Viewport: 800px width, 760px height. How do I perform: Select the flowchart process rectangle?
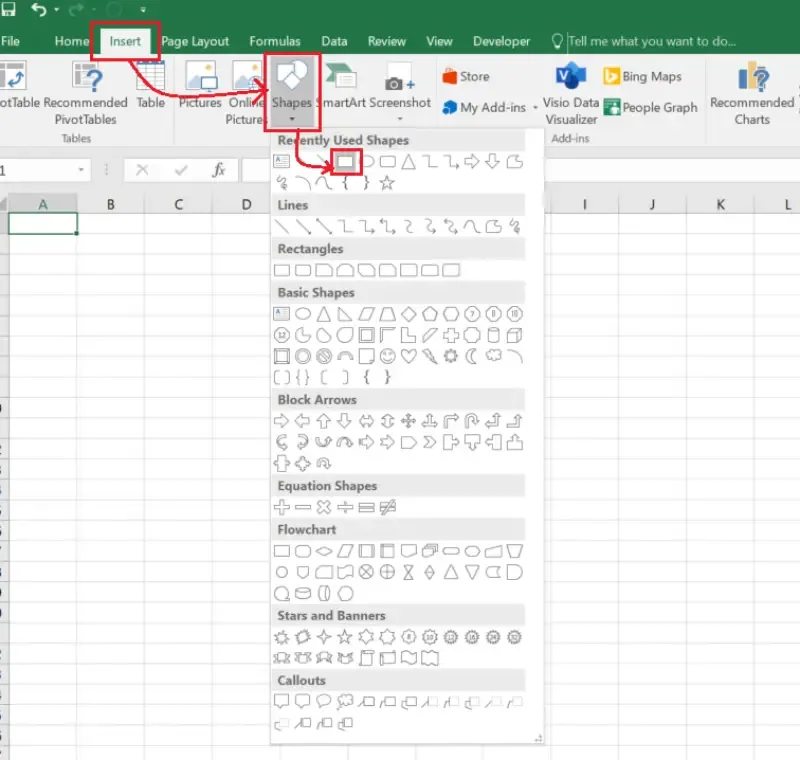[282, 551]
